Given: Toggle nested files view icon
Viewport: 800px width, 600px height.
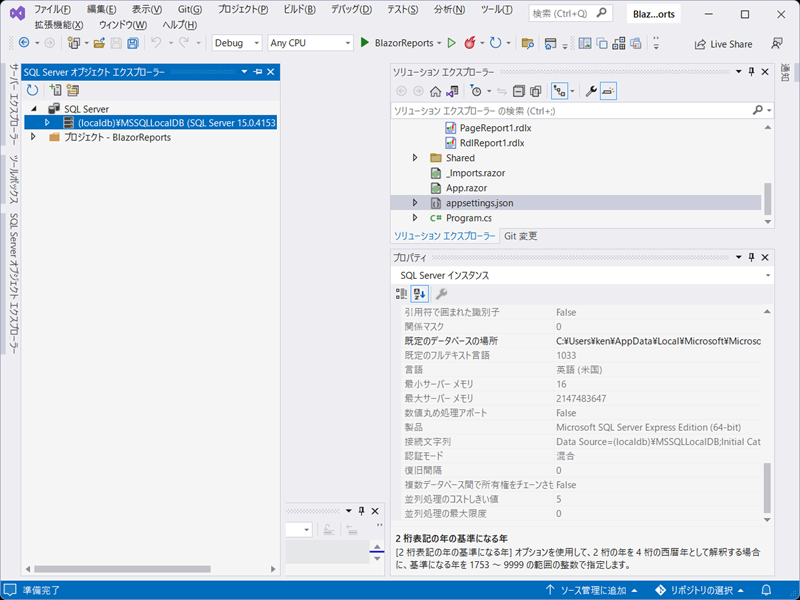Looking at the screenshot, I should (560, 91).
